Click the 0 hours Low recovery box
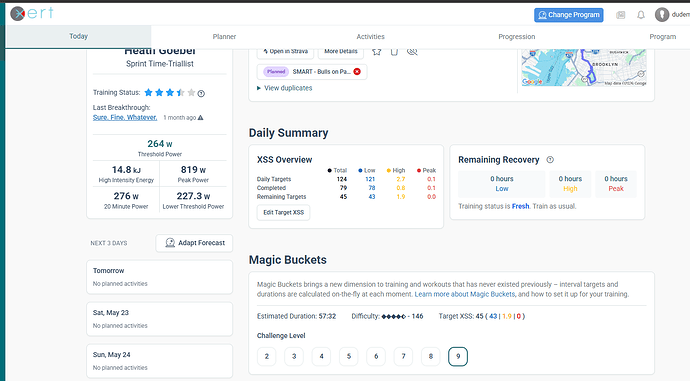This screenshot has height=381, width=690. 502,183
